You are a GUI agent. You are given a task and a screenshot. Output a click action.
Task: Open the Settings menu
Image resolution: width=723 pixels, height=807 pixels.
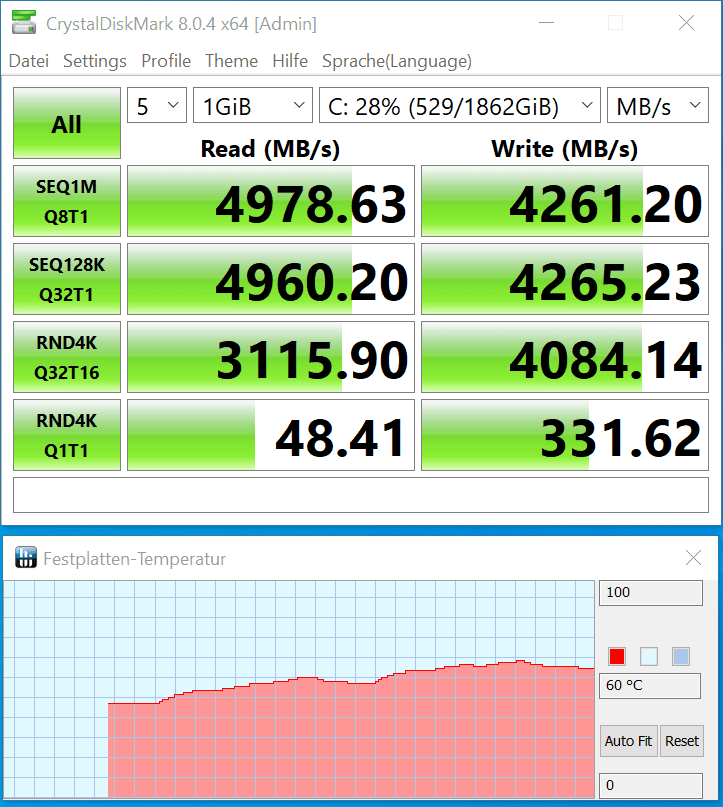[x=95, y=61]
